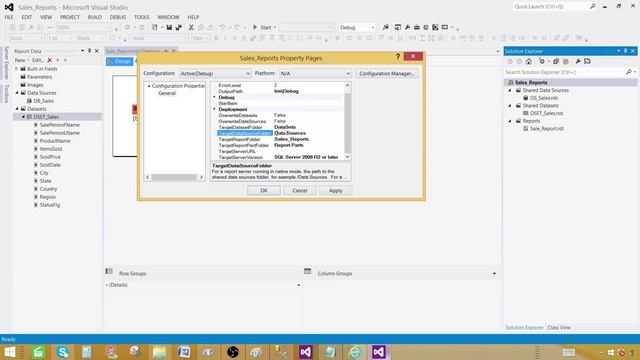640x360 pixels.
Task: Click the property grid vertical scrollbar
Action: pyautogui.click(x=347, y=121)
